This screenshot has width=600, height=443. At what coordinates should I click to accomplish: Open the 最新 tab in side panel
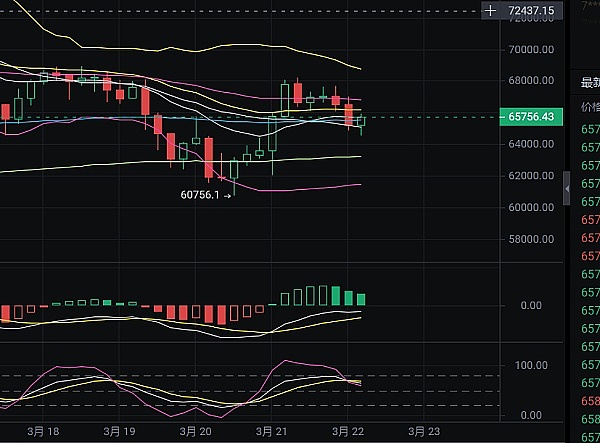[x=589, y=82]
